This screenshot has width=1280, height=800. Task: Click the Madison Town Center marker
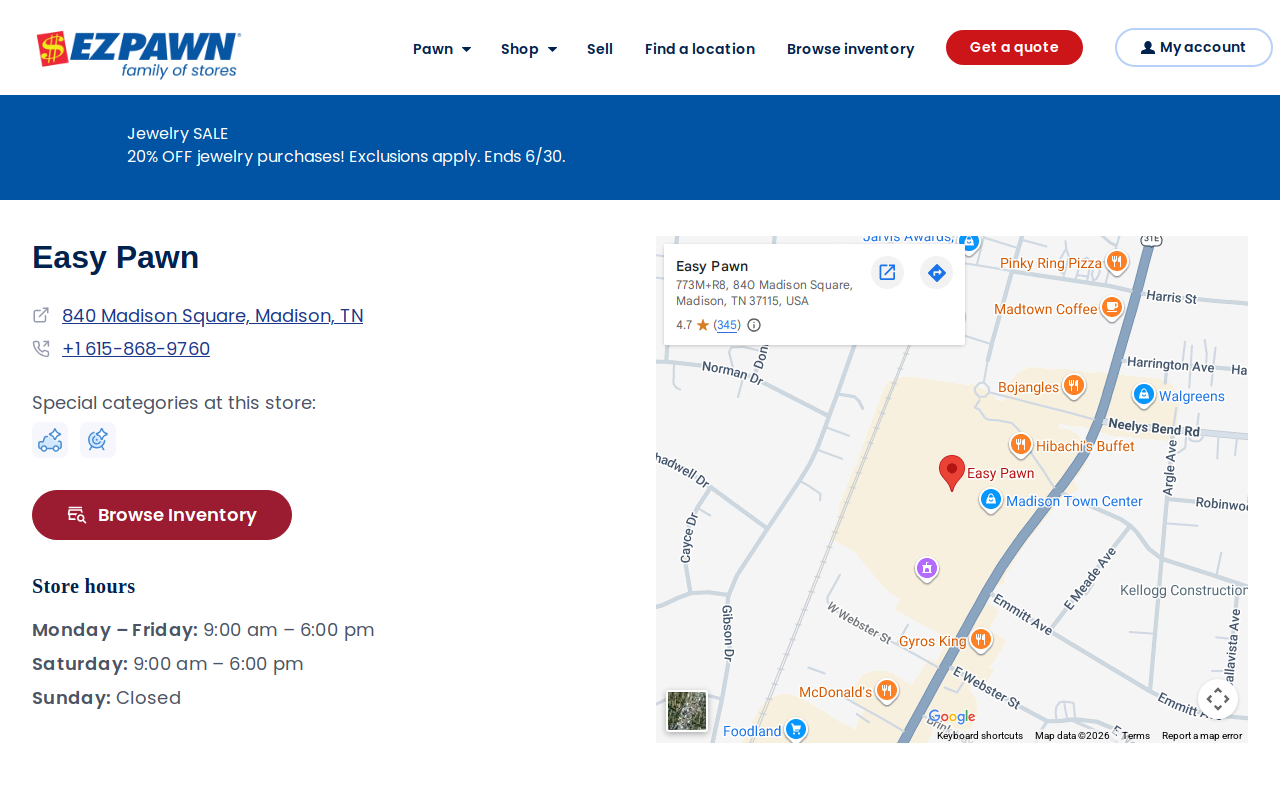(991, 500)
